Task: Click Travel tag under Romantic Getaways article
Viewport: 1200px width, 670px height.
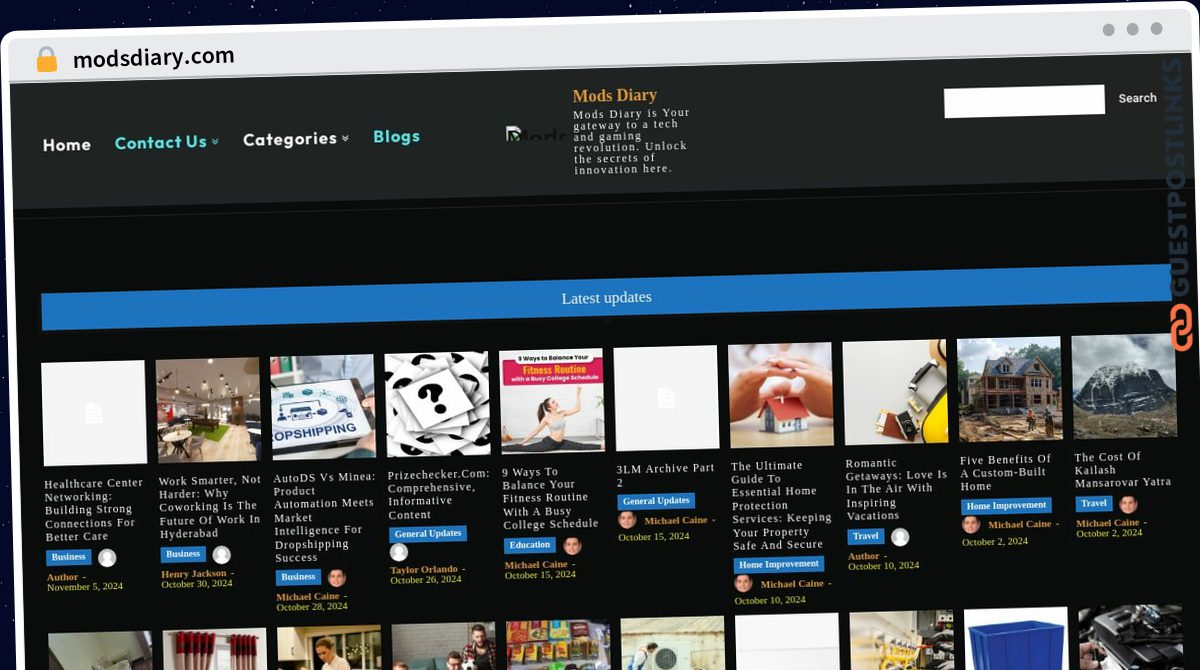Action: coord(866,537)
